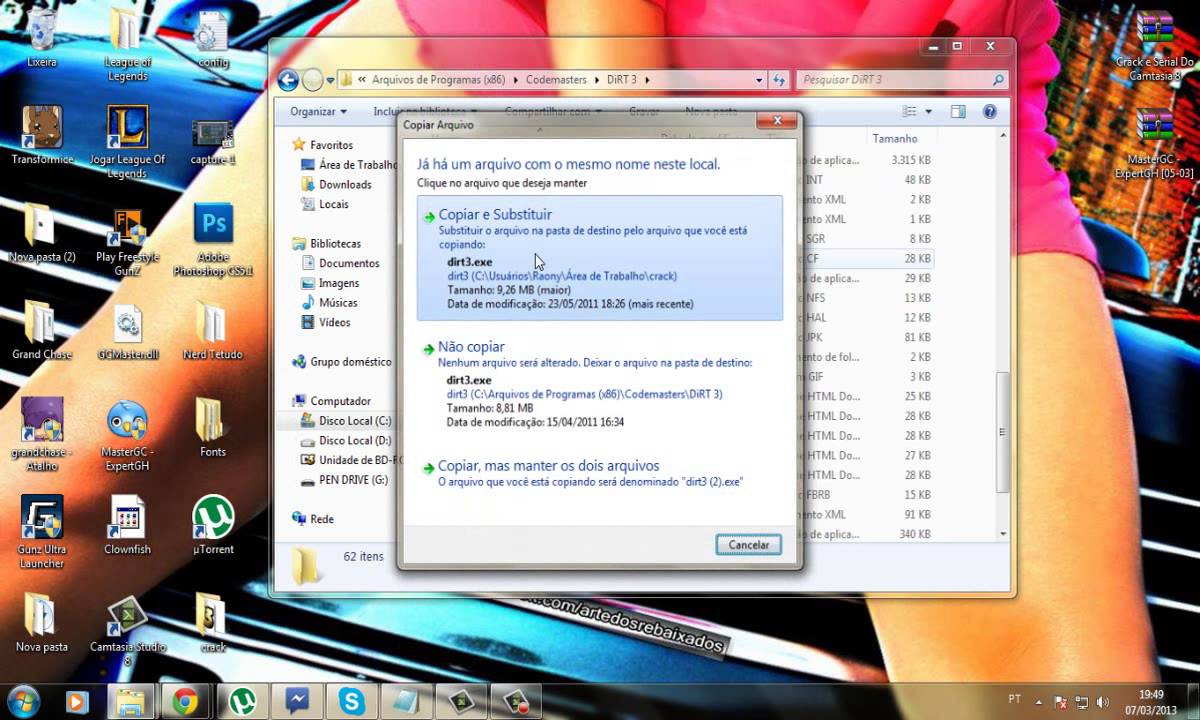Open the Organizar dropdown menu
The width and height of the screenshot is (1200, 720).
pyautogui.click(x=316, y=111)
